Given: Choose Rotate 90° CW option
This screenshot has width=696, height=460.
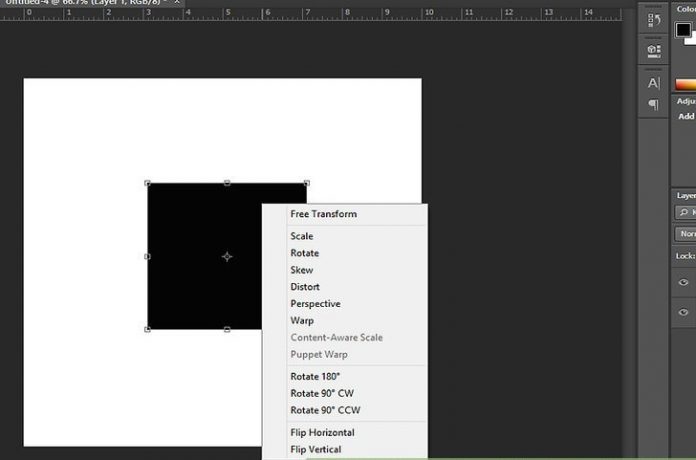Looking at the screenshot, I should click(323, 393).
